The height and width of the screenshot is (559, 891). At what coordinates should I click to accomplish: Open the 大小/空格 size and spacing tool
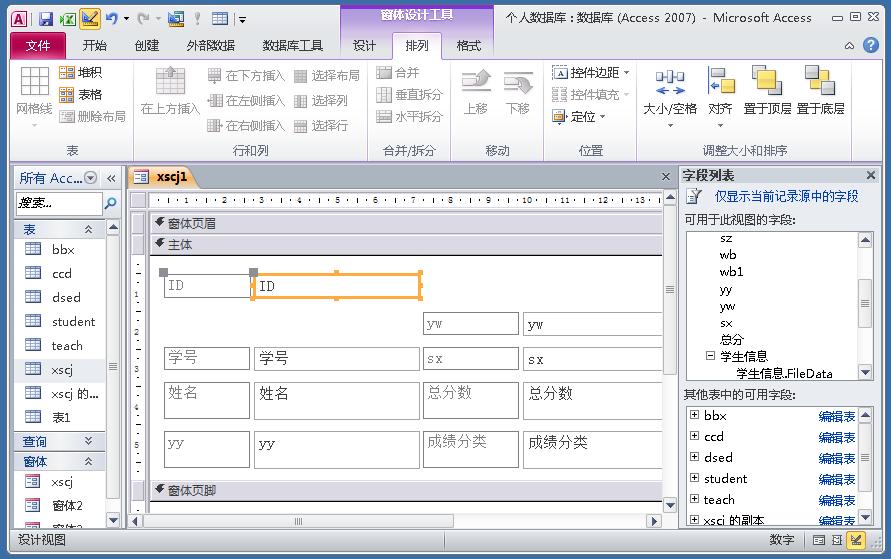click(670, 89)
